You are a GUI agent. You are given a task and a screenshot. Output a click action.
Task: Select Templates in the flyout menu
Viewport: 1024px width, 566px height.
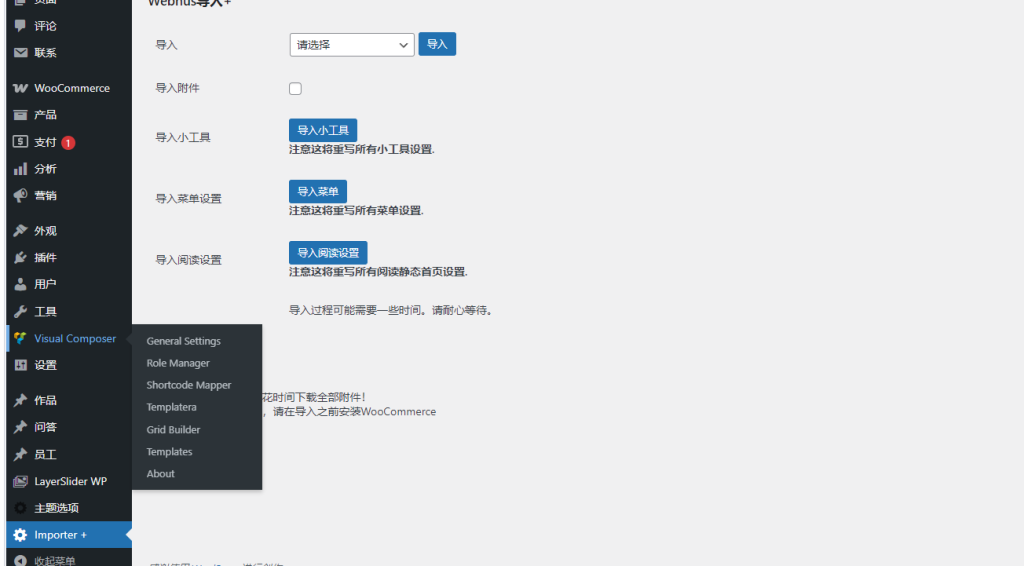coord(169,452)
